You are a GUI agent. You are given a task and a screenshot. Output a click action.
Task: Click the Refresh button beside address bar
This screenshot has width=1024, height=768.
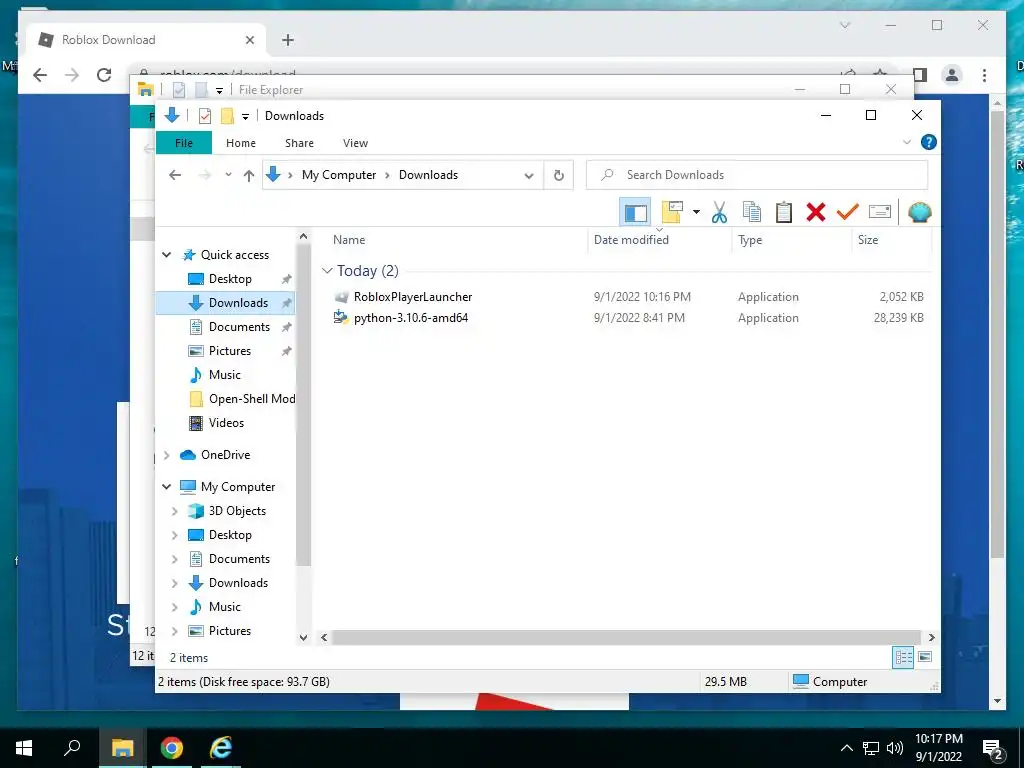(x=559, y=175)
